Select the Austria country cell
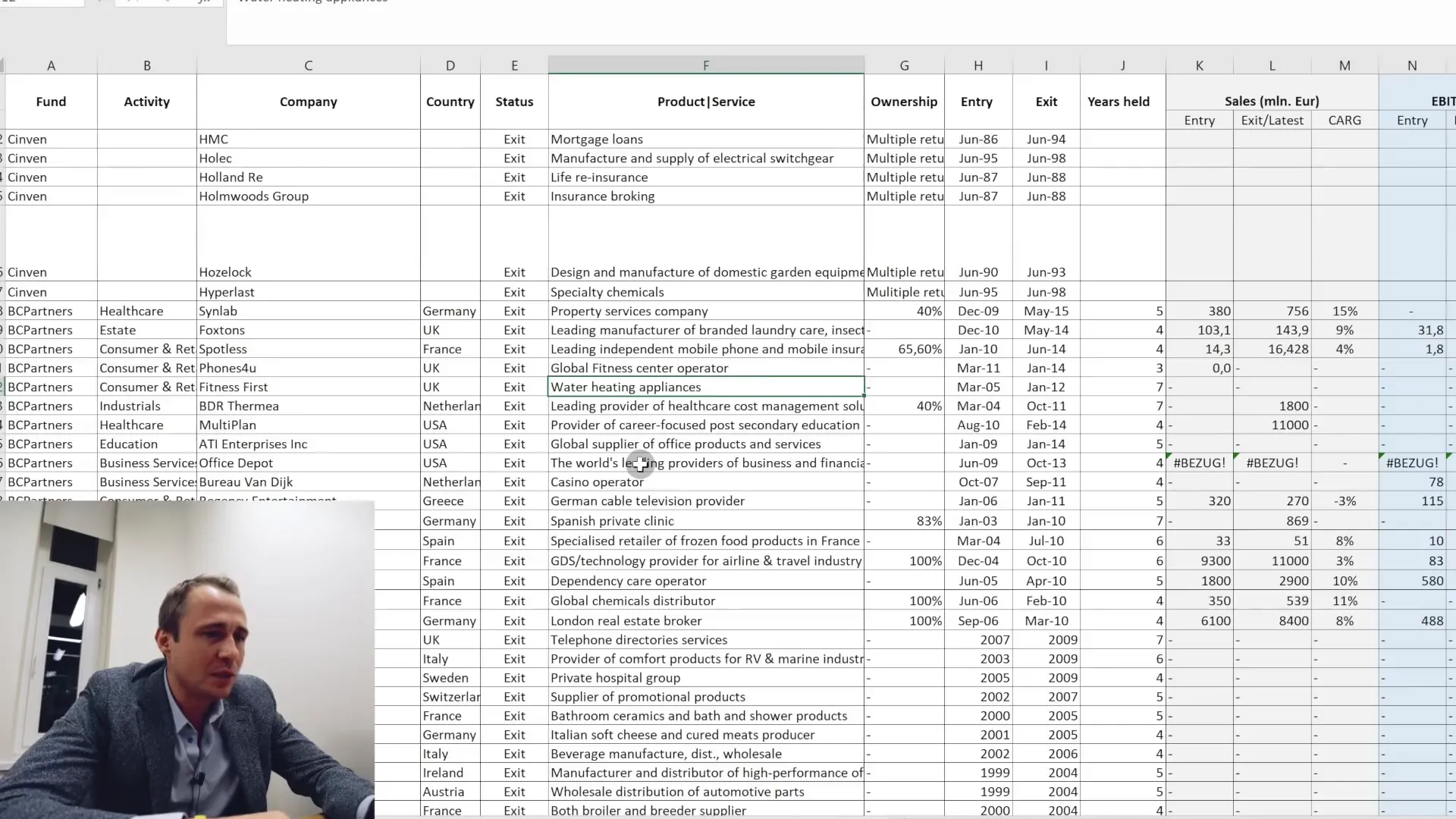This screenshot has width=1456, height=819. [x=450, y=792]
